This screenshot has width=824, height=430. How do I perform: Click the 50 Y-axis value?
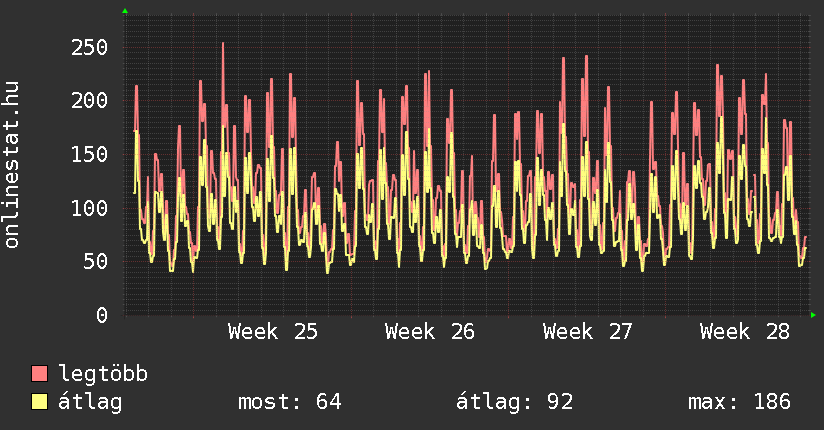pos(96,261)
